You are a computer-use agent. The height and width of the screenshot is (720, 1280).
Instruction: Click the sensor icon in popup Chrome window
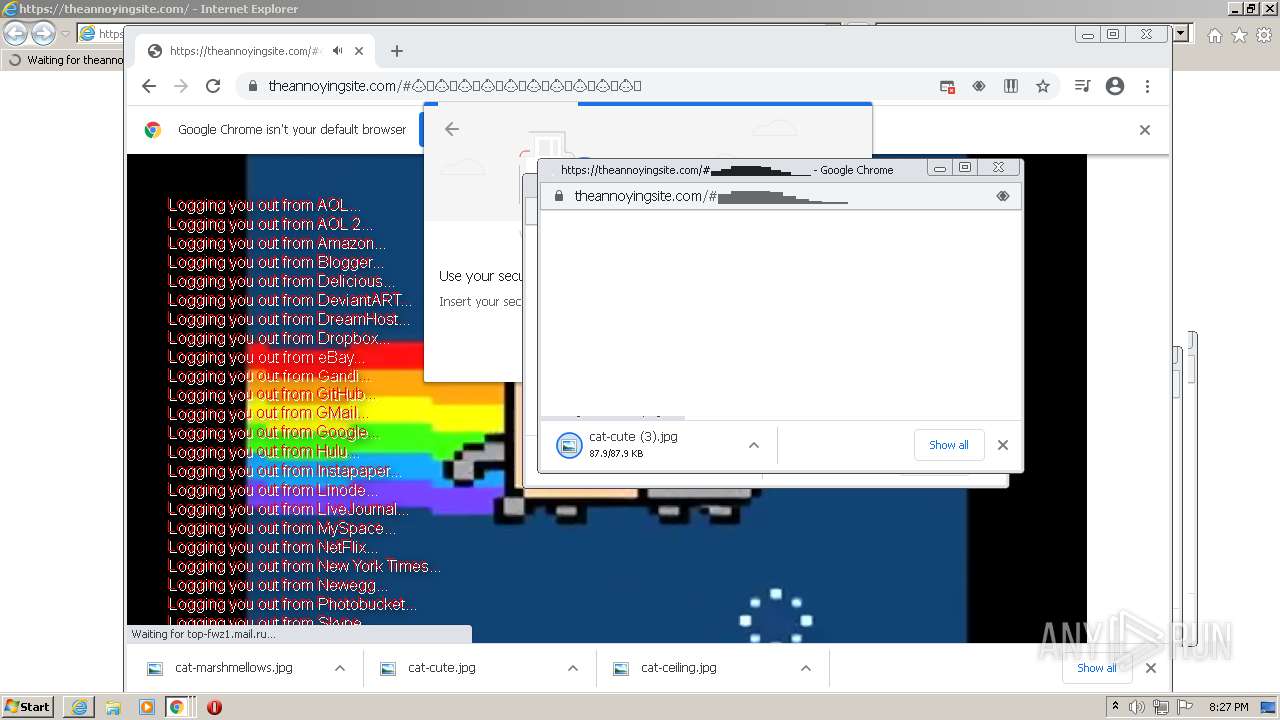tap(1002, 196)
